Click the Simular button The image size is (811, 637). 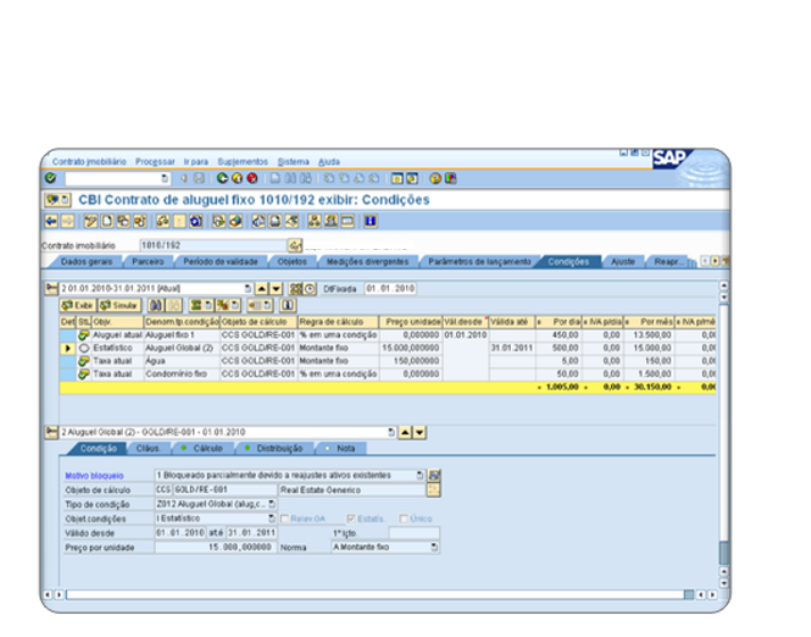tap(119, 306)
